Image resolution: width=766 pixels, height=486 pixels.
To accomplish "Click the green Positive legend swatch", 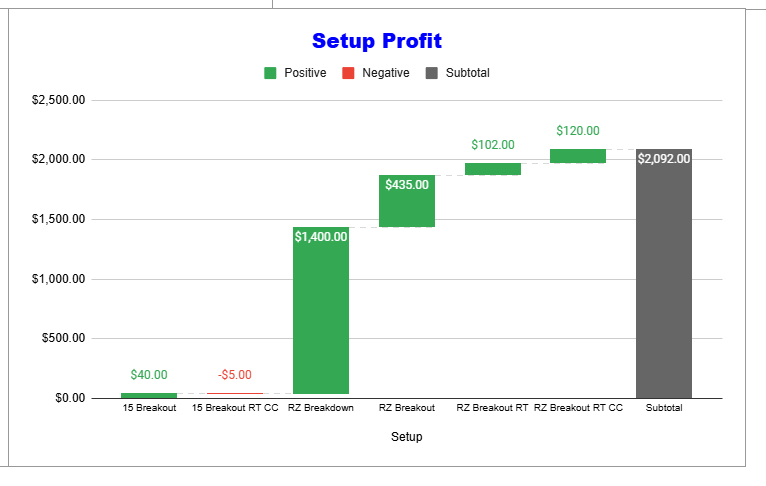I will 270,73.
